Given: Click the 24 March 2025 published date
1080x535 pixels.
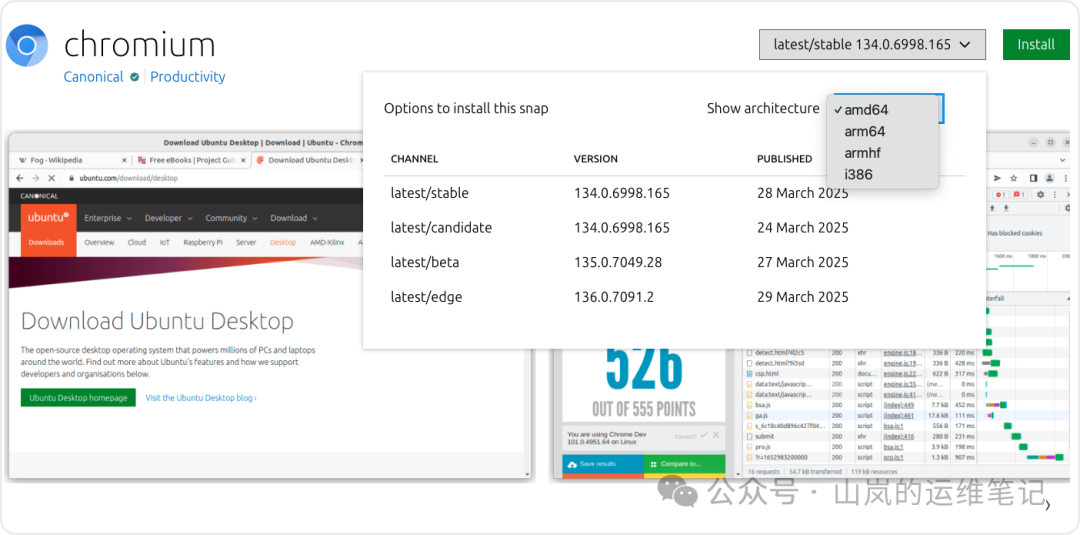Looking at the screenshot, I should point(802,228).
